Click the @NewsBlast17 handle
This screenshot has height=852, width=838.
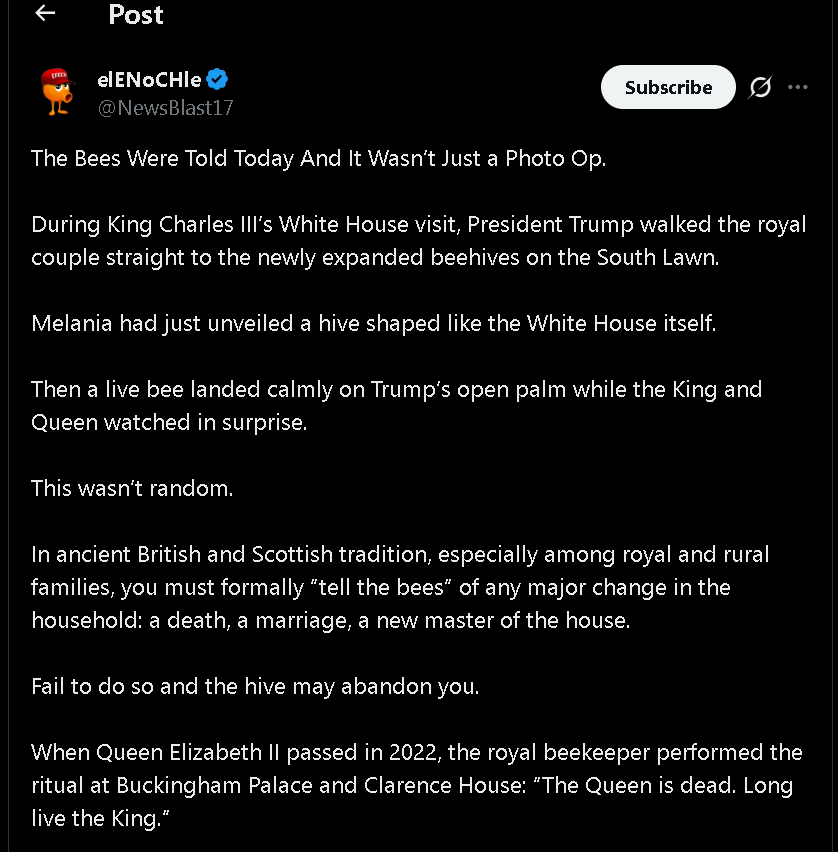pos(165,107)
